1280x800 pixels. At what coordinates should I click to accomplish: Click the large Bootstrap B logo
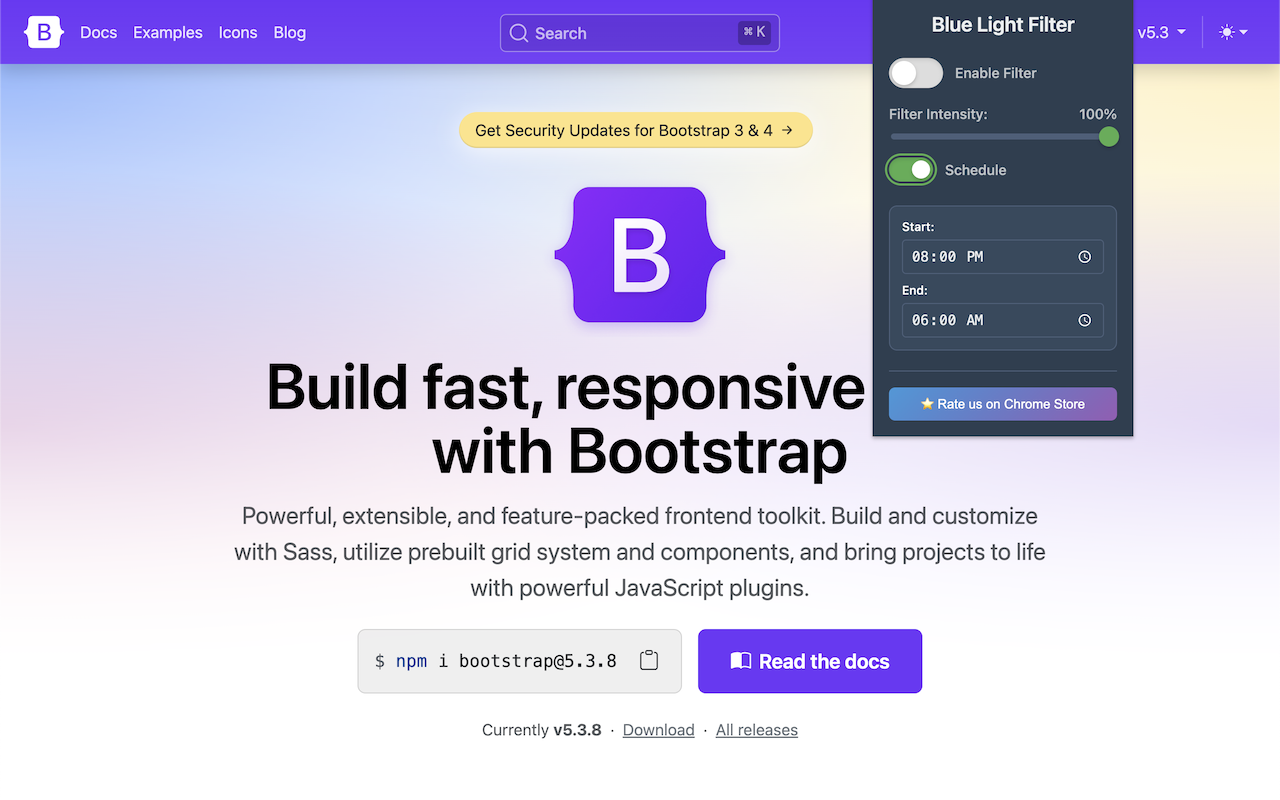pos(640,255)
